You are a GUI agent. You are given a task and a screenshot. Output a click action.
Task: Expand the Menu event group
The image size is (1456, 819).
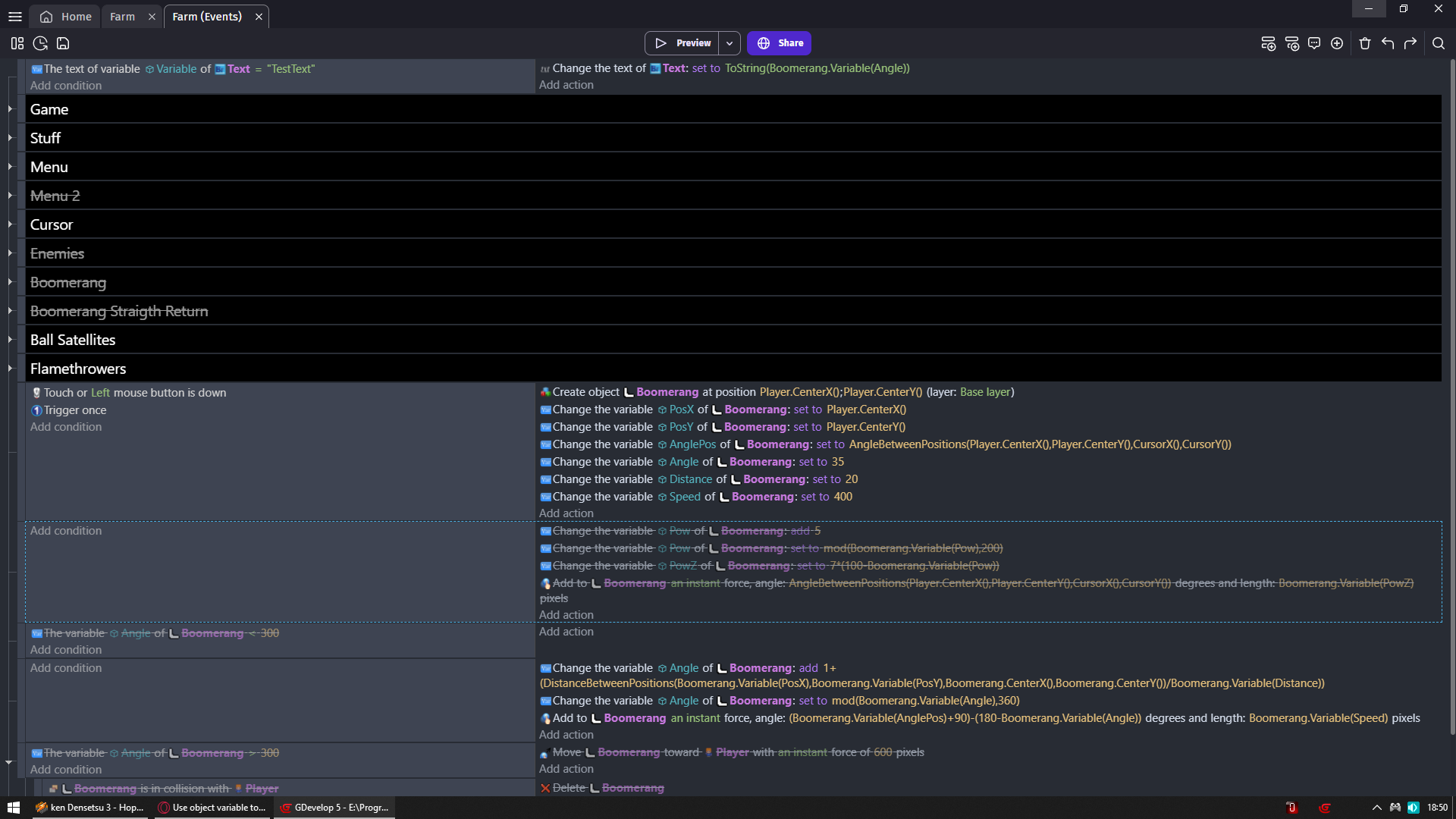[x=10, y=167]
